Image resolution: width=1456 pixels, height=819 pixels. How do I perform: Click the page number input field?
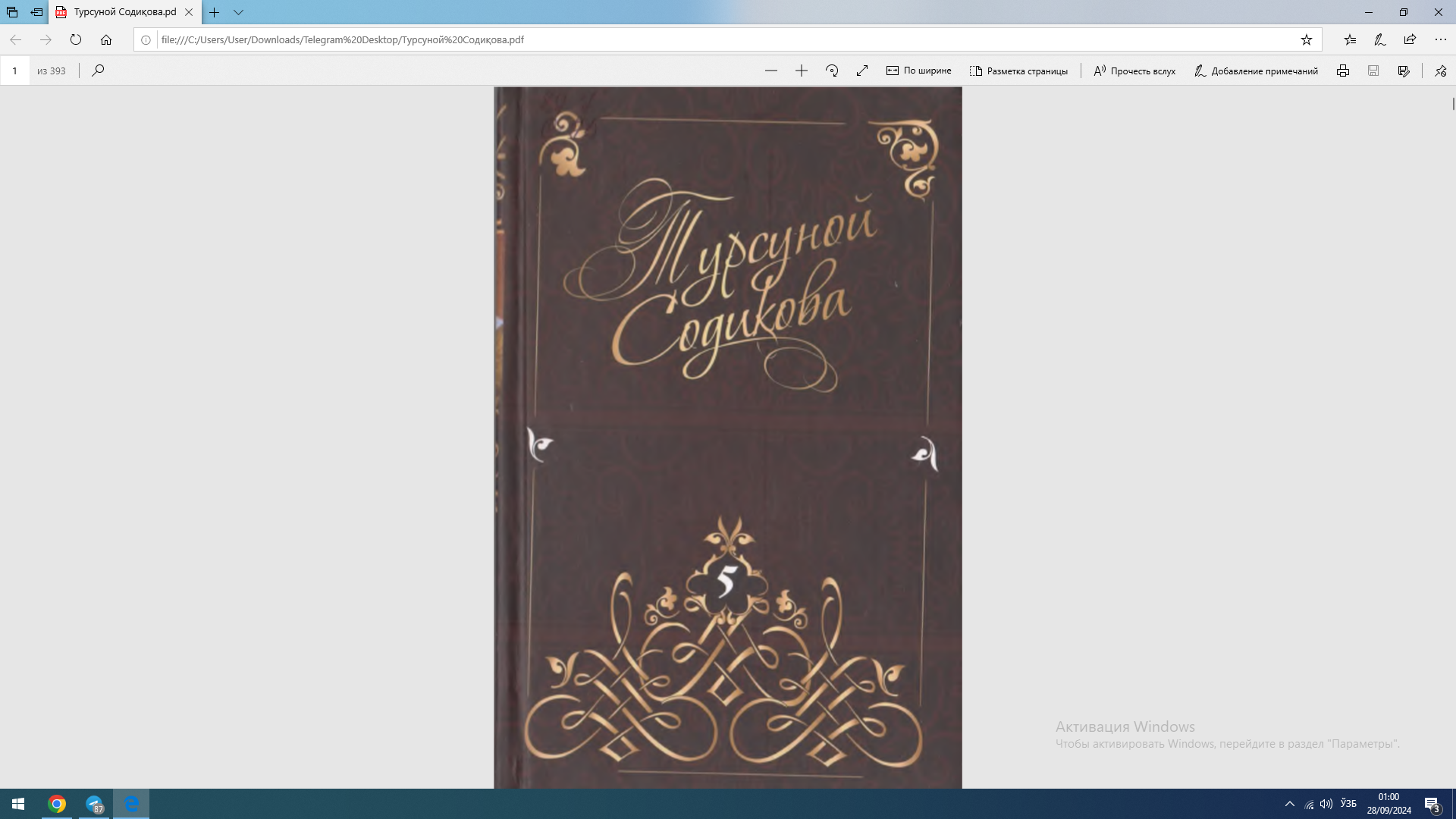[x=14, y=71]
